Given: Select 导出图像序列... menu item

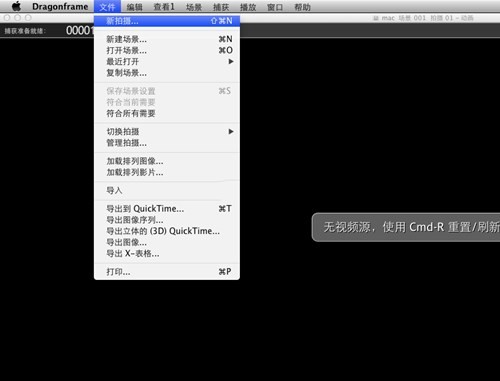Looking at the screenshot, I should click(x=167, y=220).
